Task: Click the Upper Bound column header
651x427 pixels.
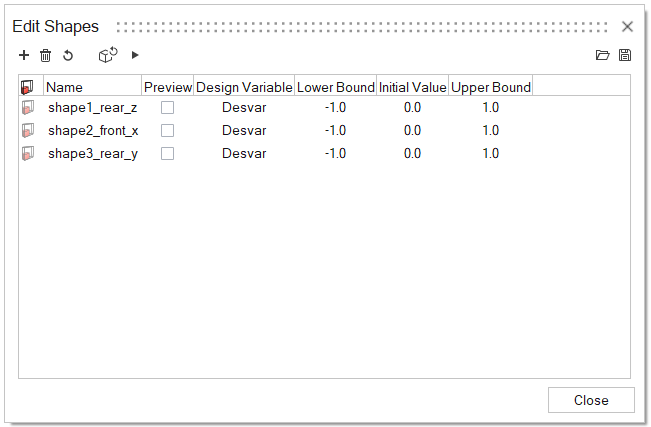Action: pos(490,87)
